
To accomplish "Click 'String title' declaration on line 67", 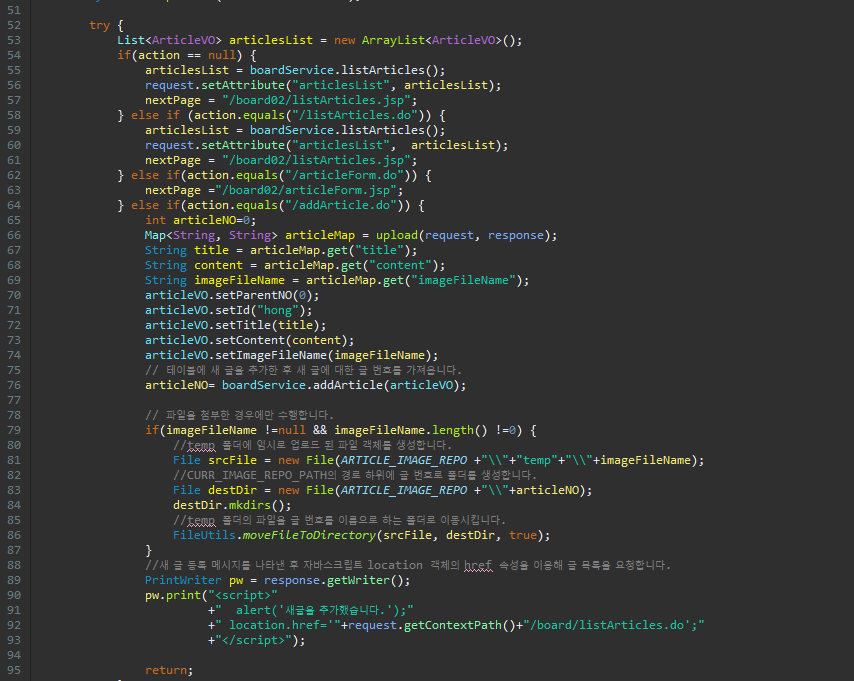I will click(187, 250).
